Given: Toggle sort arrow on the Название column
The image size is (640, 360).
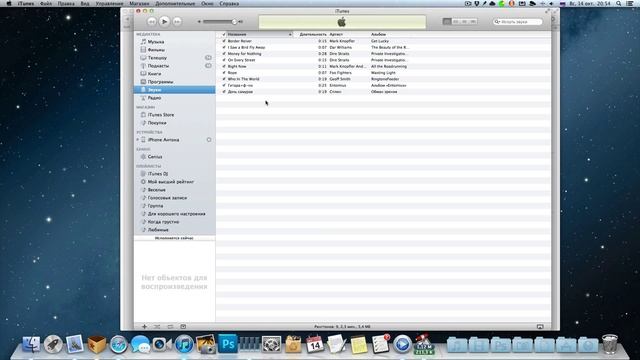Looking at the screenshot, I should (290, 34).
